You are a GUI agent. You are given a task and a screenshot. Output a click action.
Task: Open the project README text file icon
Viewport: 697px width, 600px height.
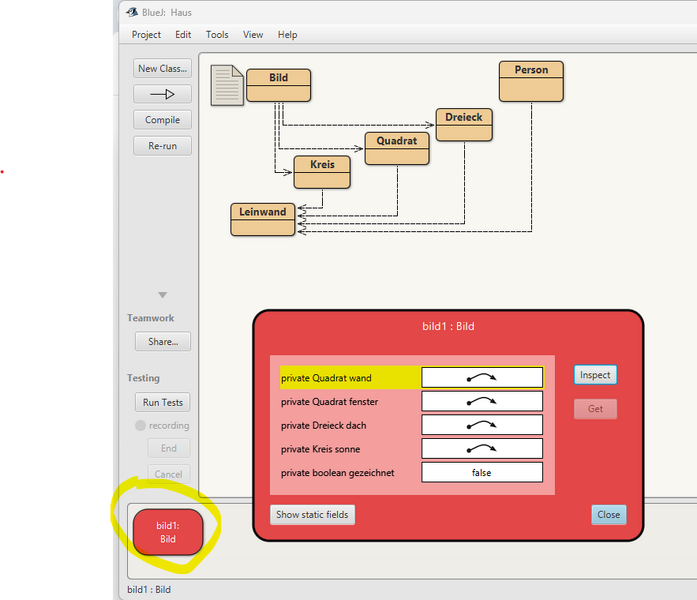[227, 85]
